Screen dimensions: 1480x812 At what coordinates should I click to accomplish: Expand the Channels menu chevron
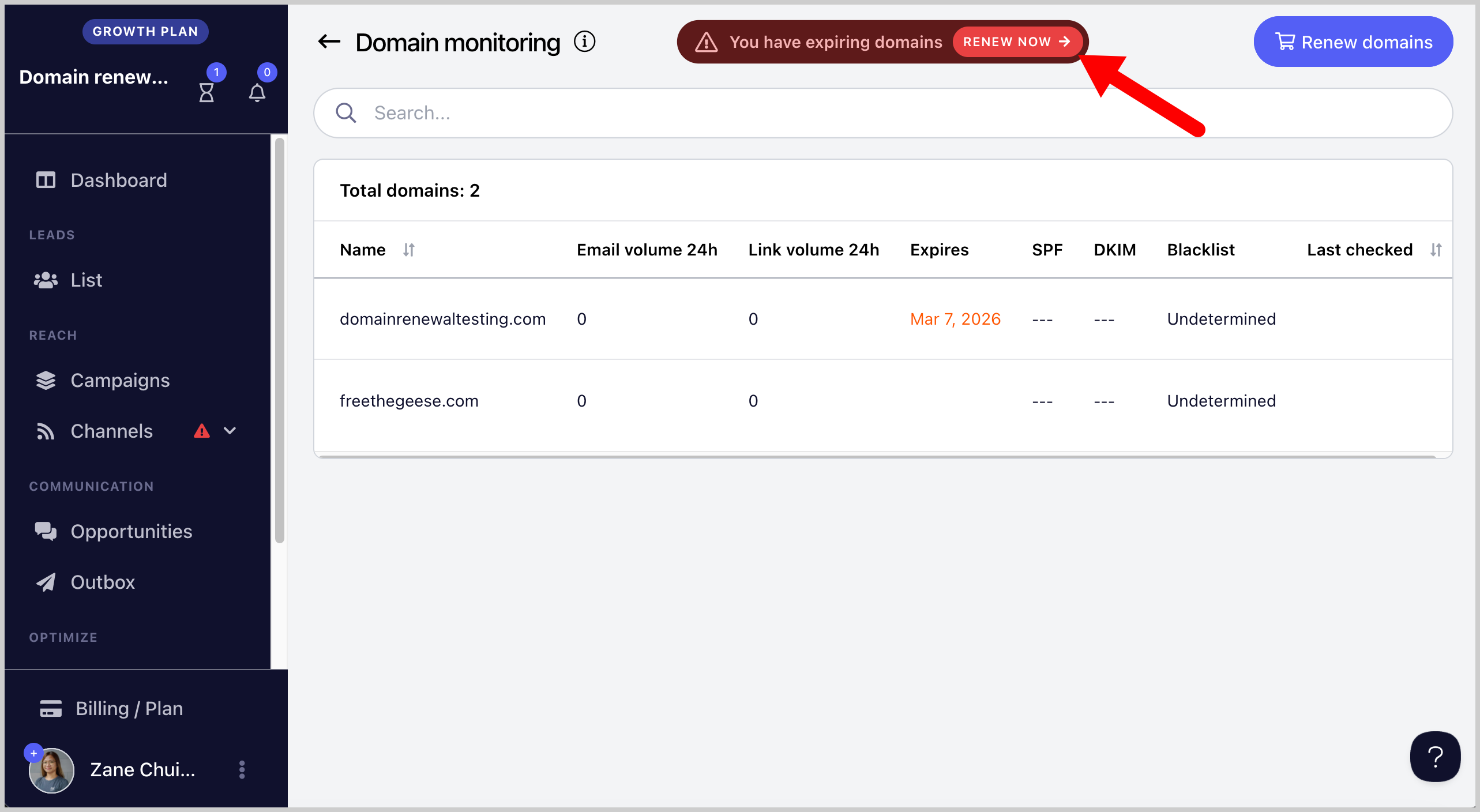[230, 431]
